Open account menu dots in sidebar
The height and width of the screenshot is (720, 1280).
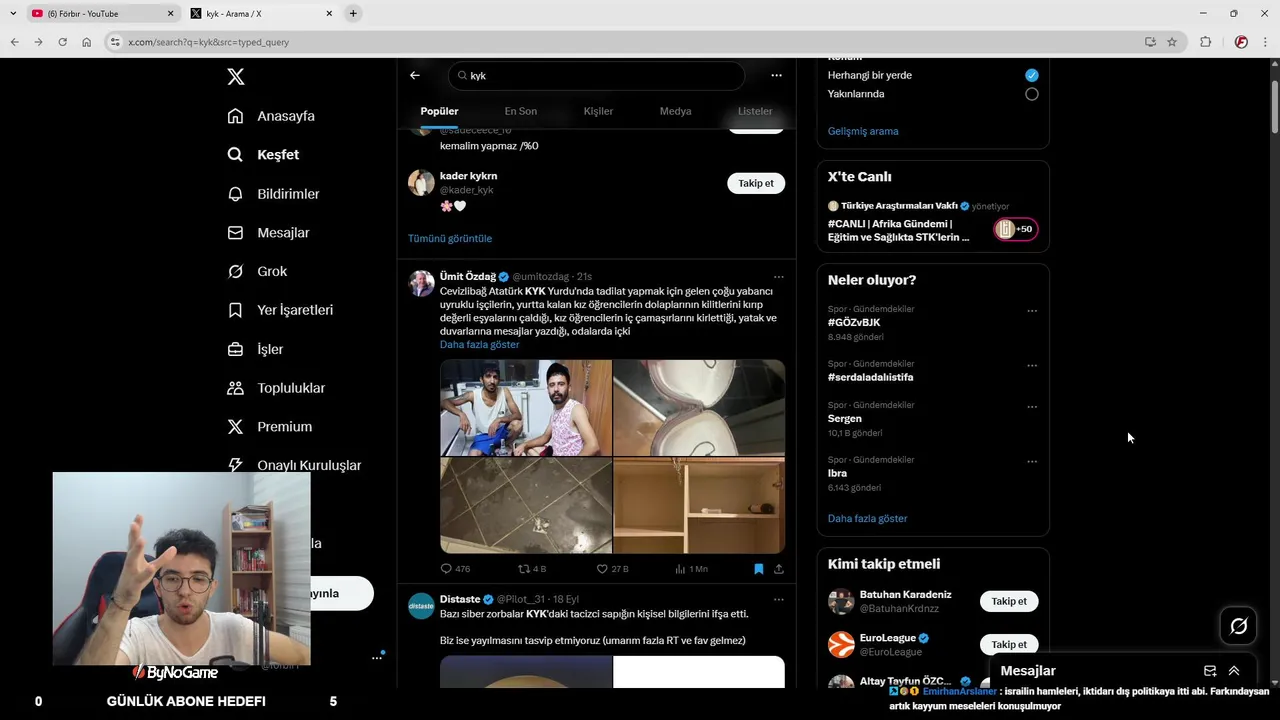377,658
